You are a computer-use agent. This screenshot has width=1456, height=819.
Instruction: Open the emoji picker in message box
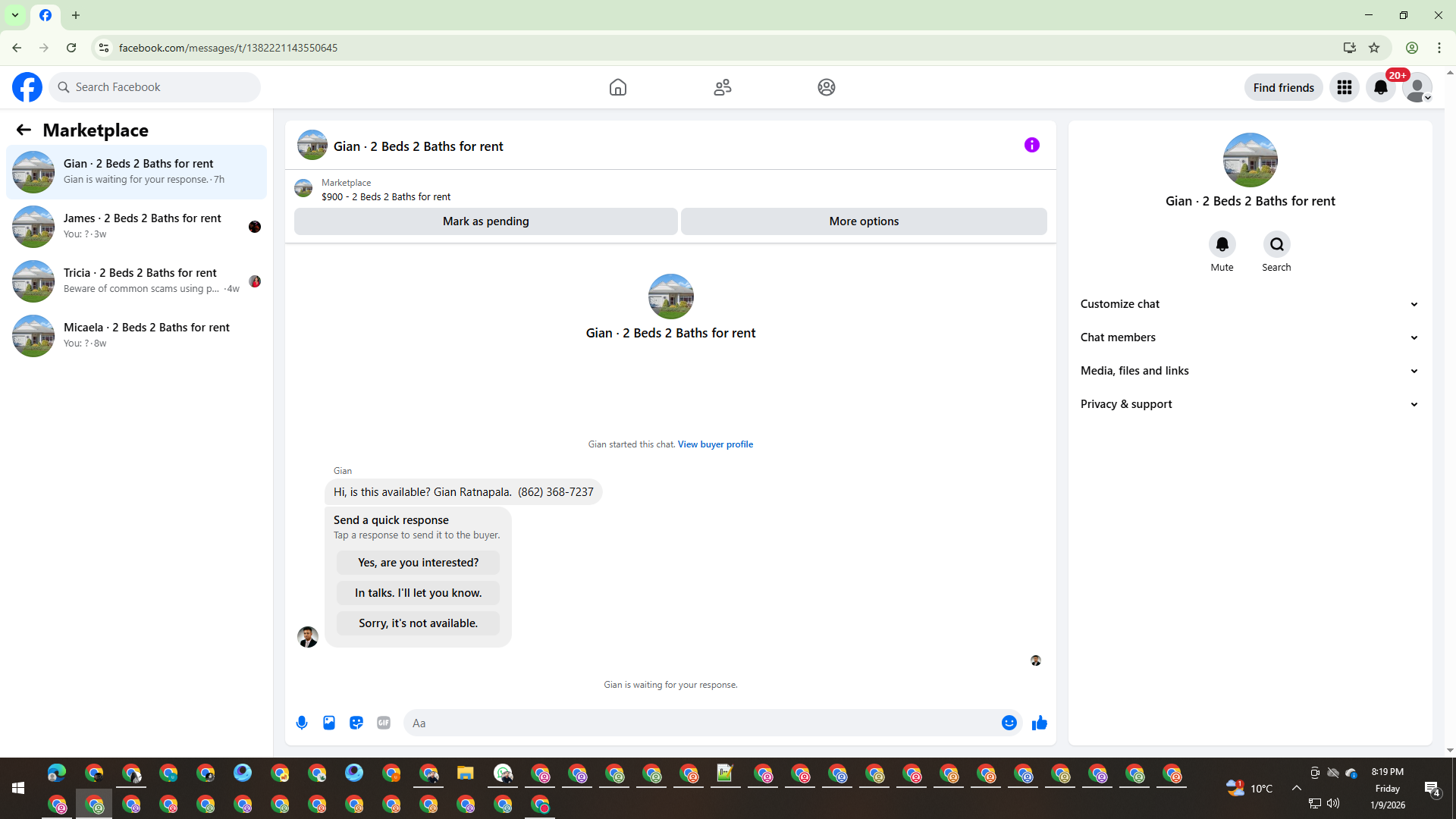1009,723
